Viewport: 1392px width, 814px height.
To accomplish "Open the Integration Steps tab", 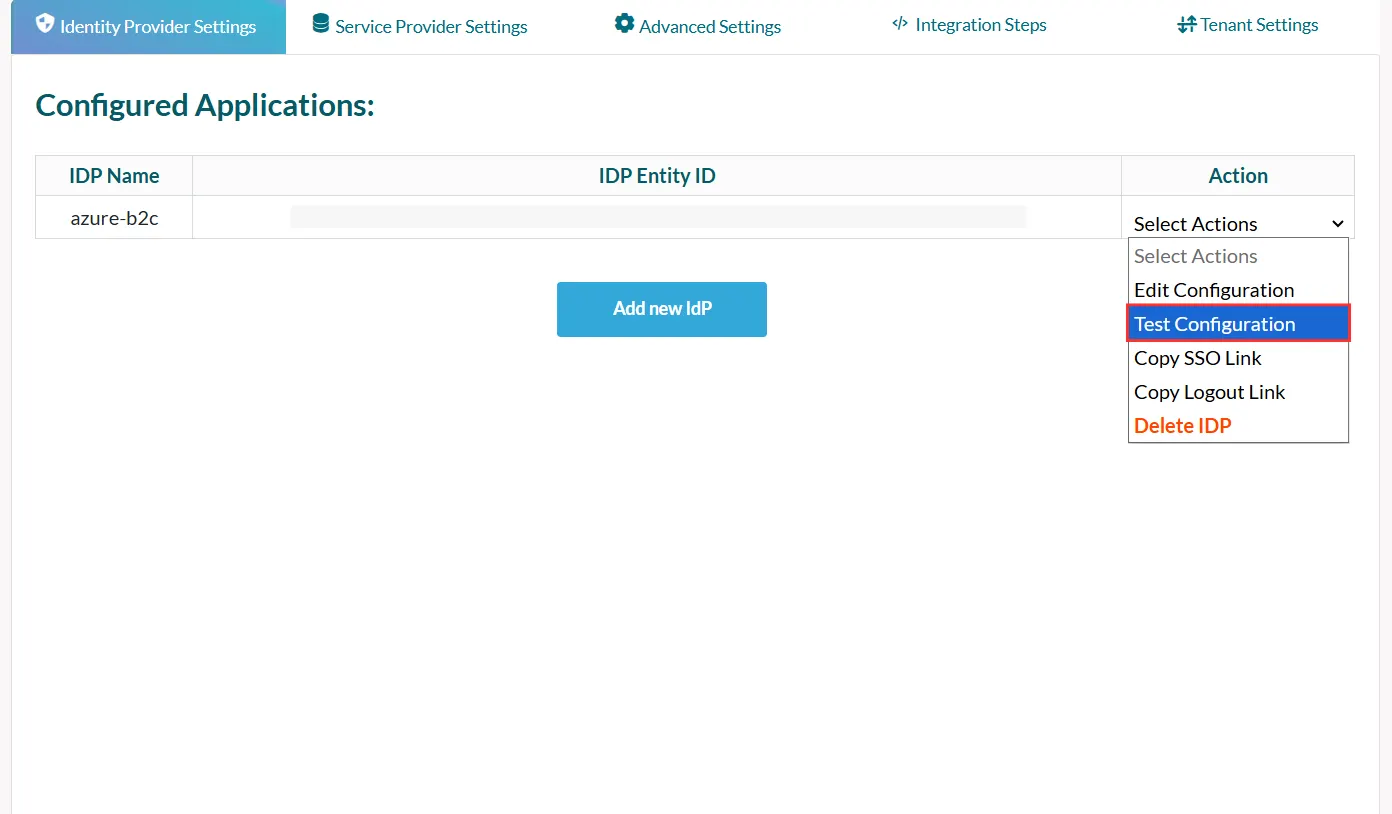I will tap(980, 24).
